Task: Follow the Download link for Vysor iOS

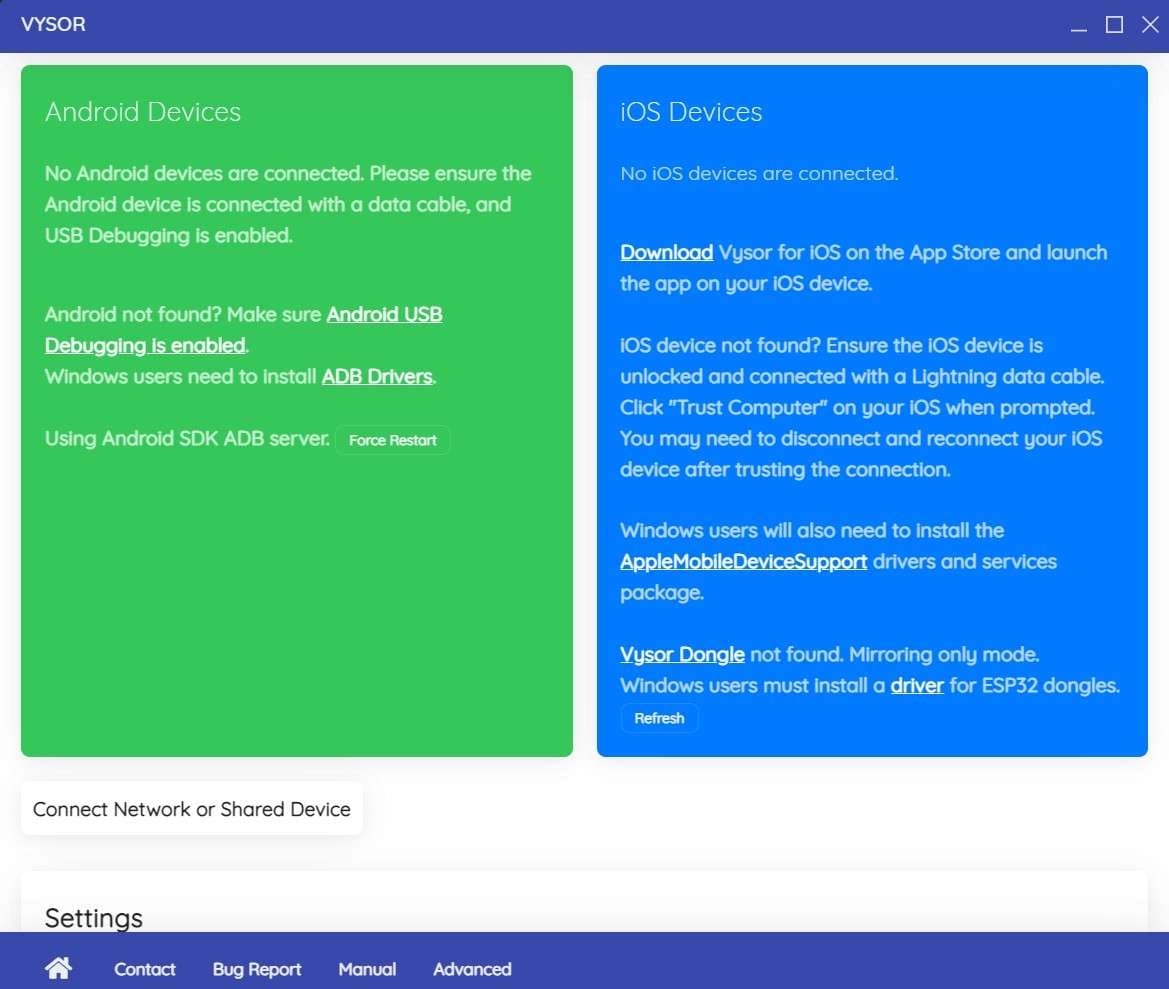Action: tap(667, 253)
